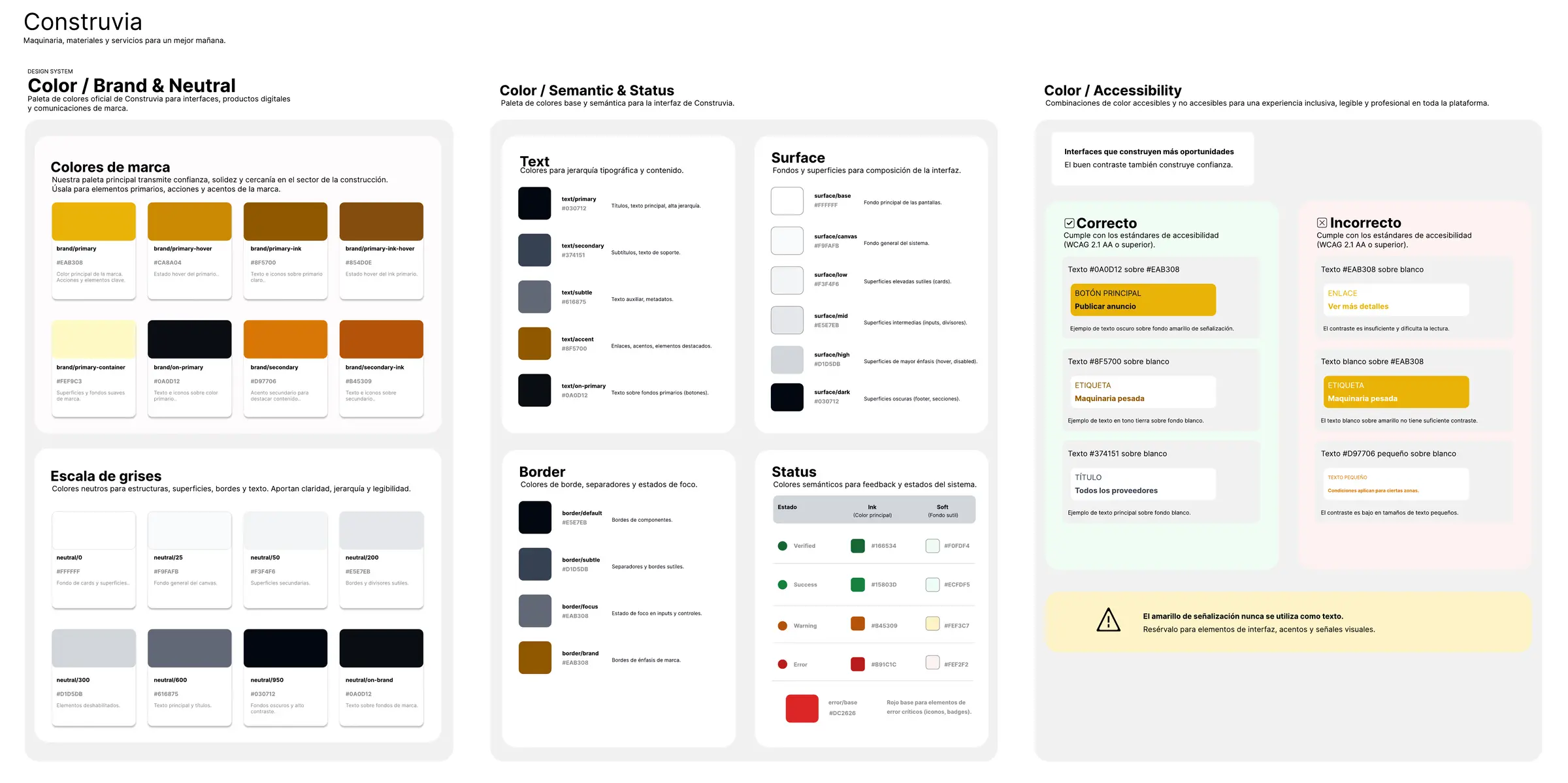Click the Interfaces que construyen más oportunidades card

[1152, 159]
